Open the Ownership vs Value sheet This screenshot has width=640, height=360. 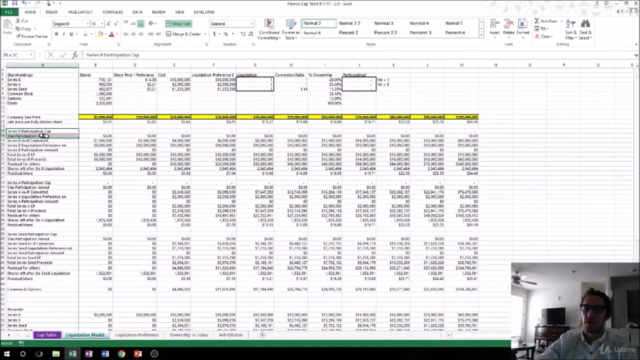pos(189,335)
